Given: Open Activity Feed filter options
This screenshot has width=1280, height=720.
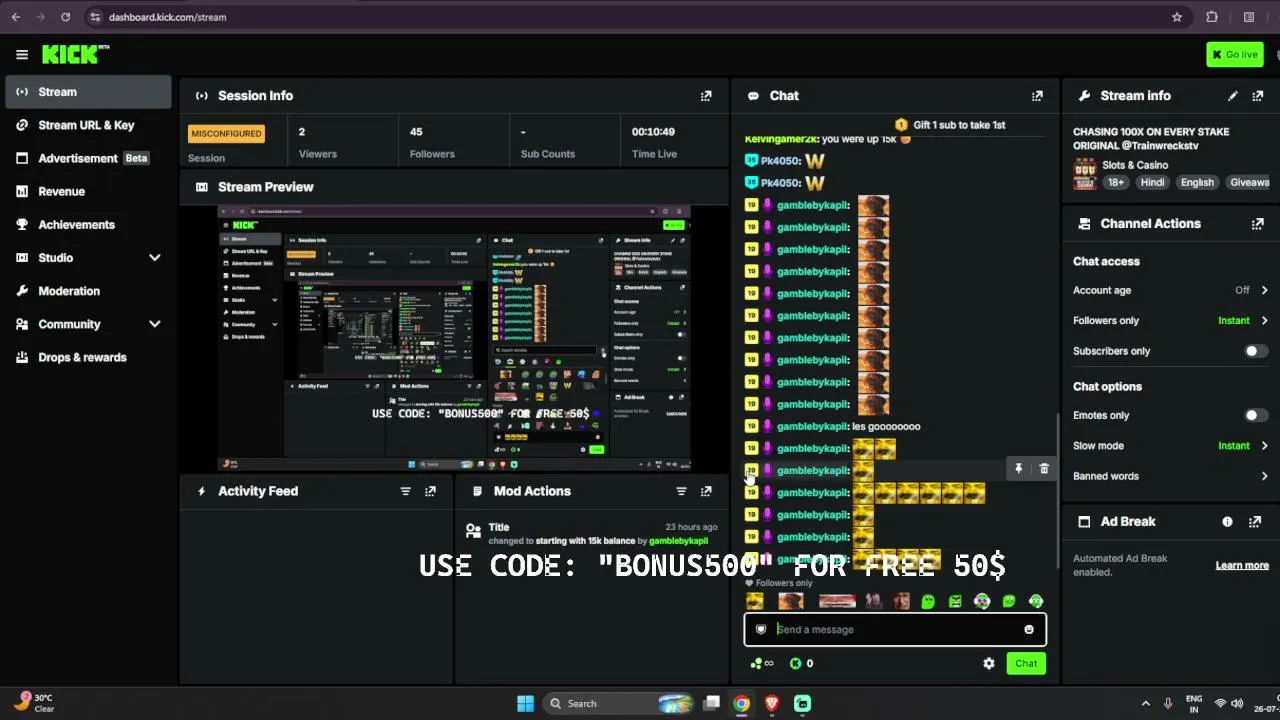Looking at the screenshot, I should pyautogui.click(x=405, y=491).
